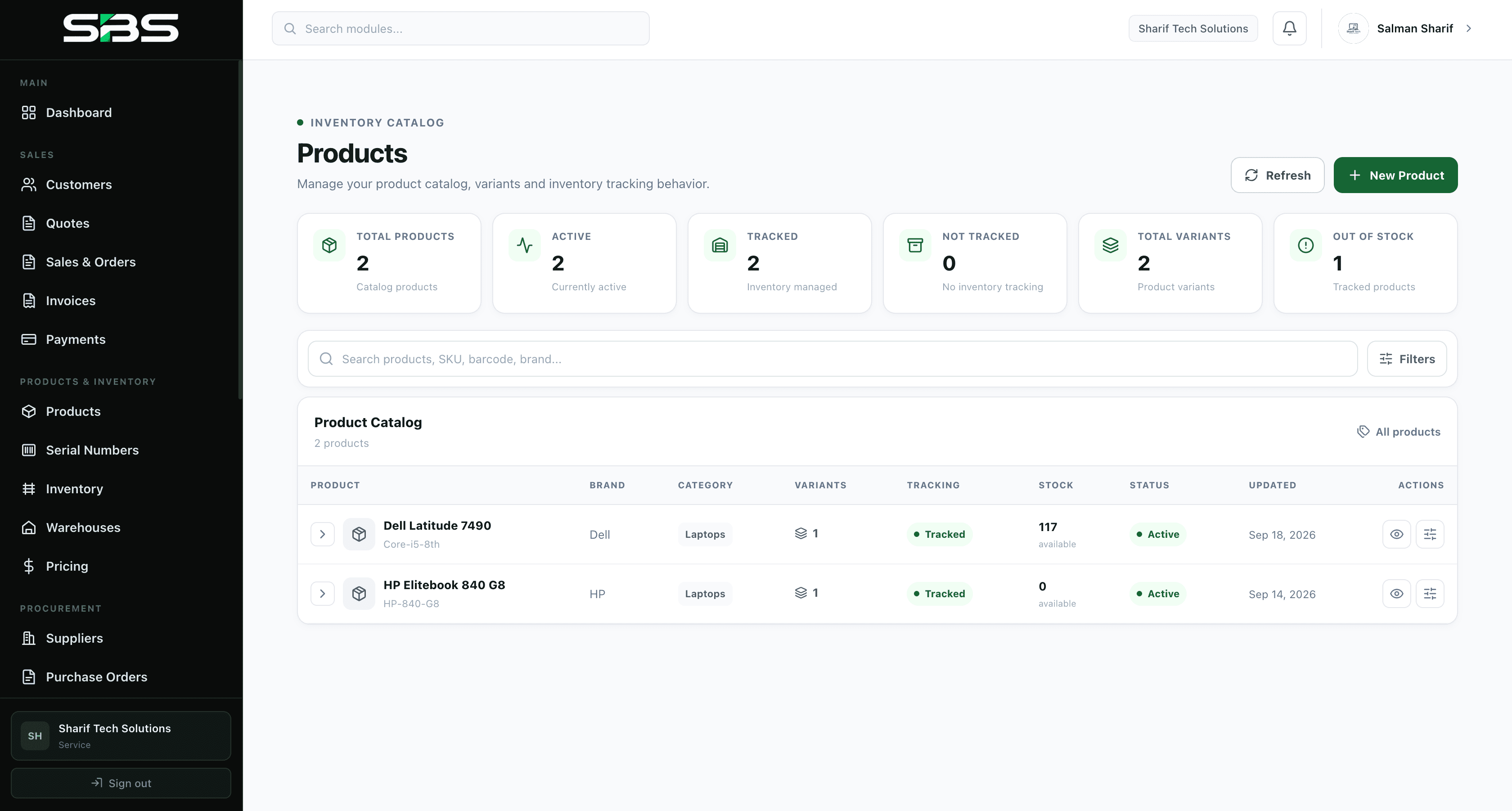The width and height of the screenshot is (1512, 811).
Task: Click the Tracked warehouse icon
Action: 720,245
